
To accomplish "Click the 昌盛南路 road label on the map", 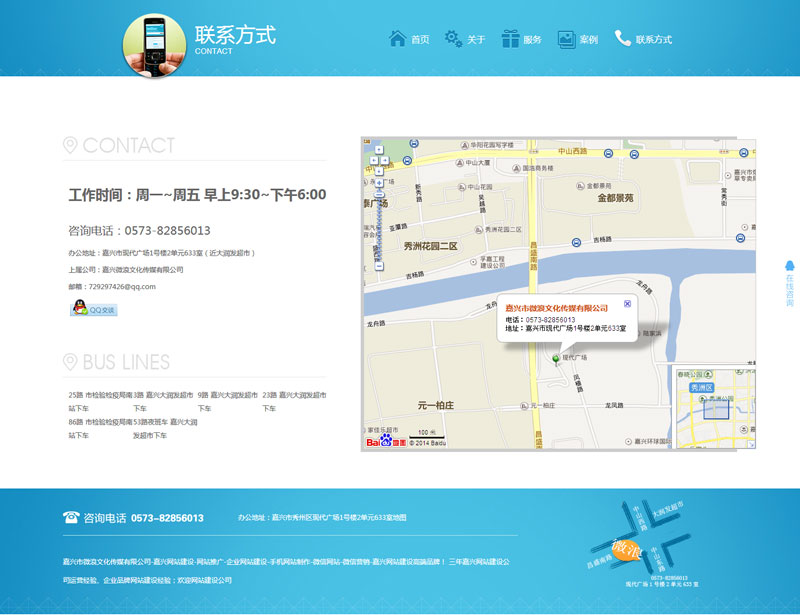I will [533, 256].
